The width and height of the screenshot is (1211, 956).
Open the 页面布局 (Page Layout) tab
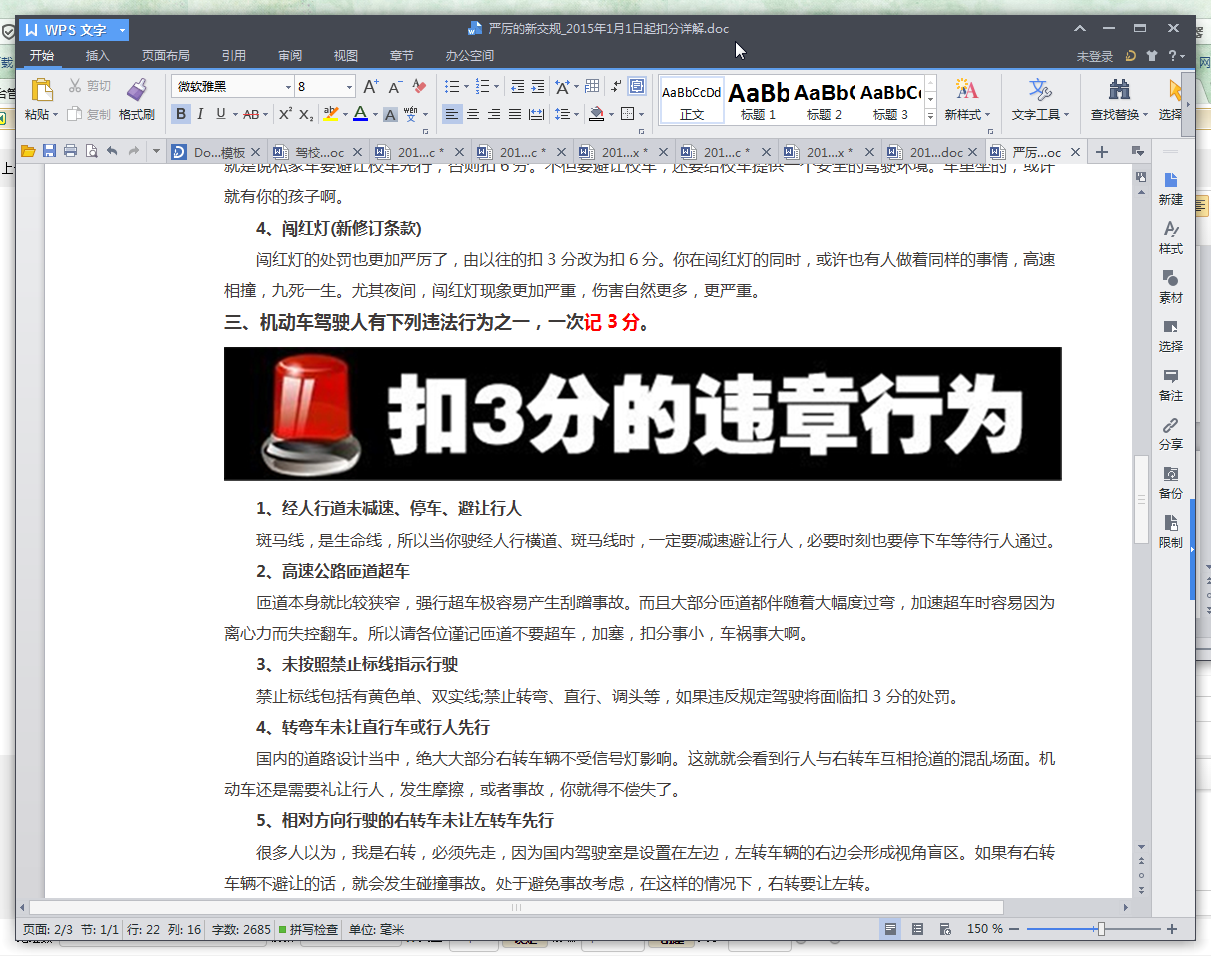165,56
